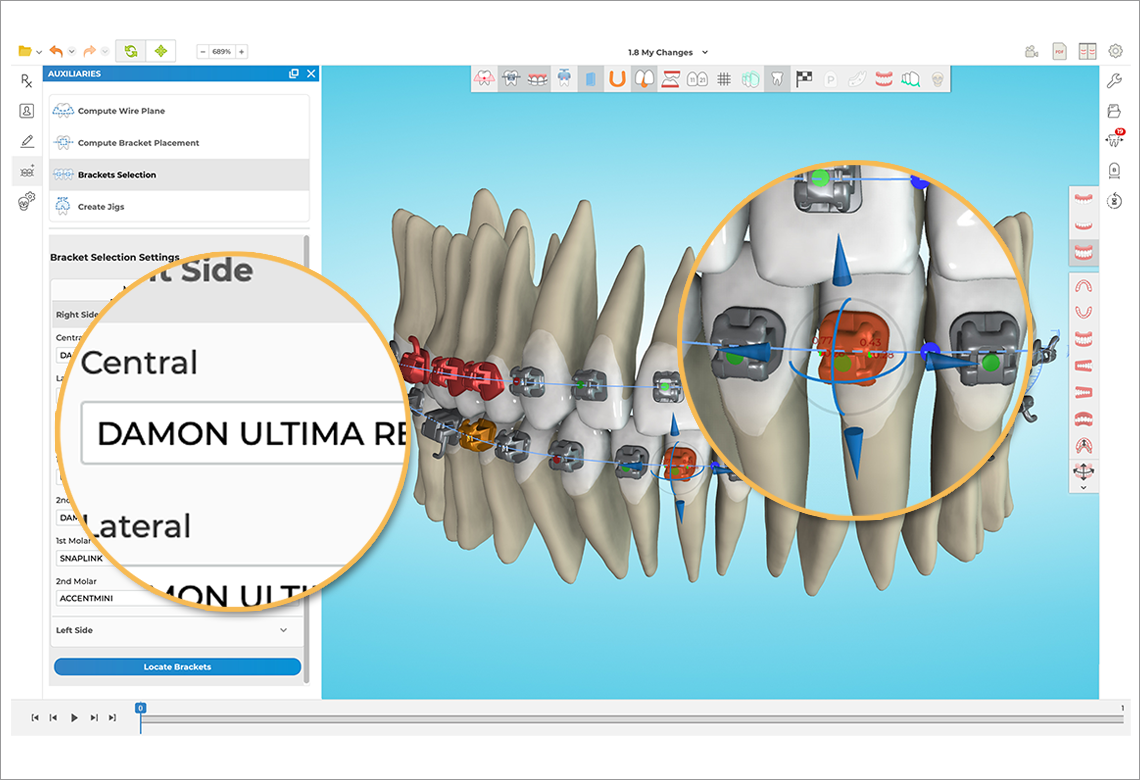This screenshot has width=1140, height=780.
Task: Click the Rx icon in the left sidebar
Action: coord(27,80)
